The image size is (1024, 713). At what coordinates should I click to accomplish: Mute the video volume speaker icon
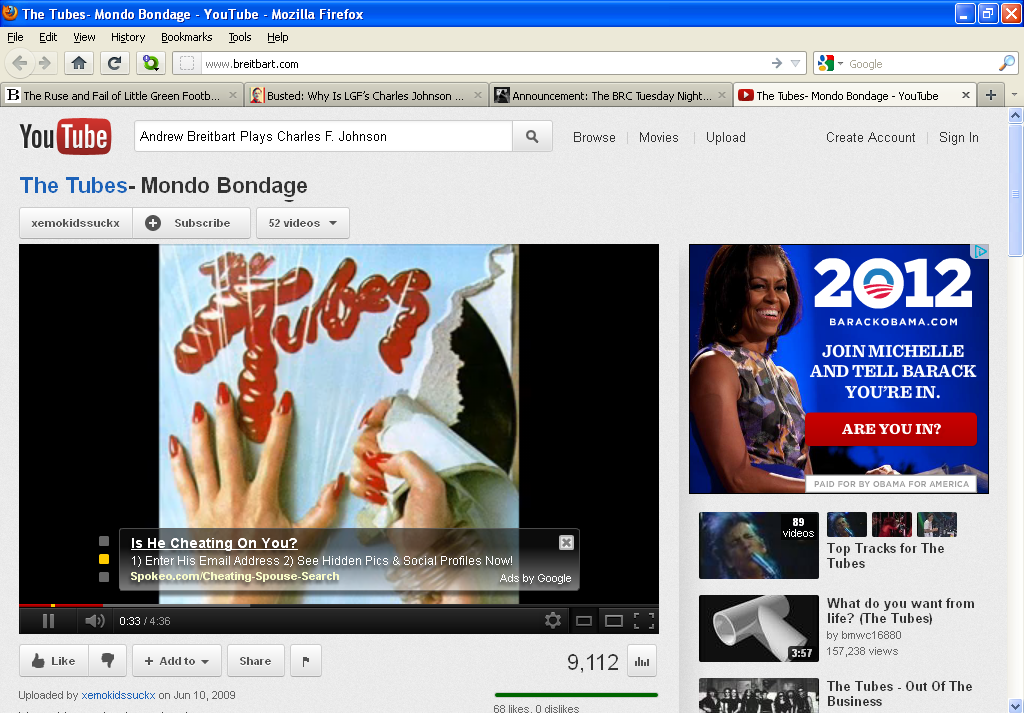(94, 621)
